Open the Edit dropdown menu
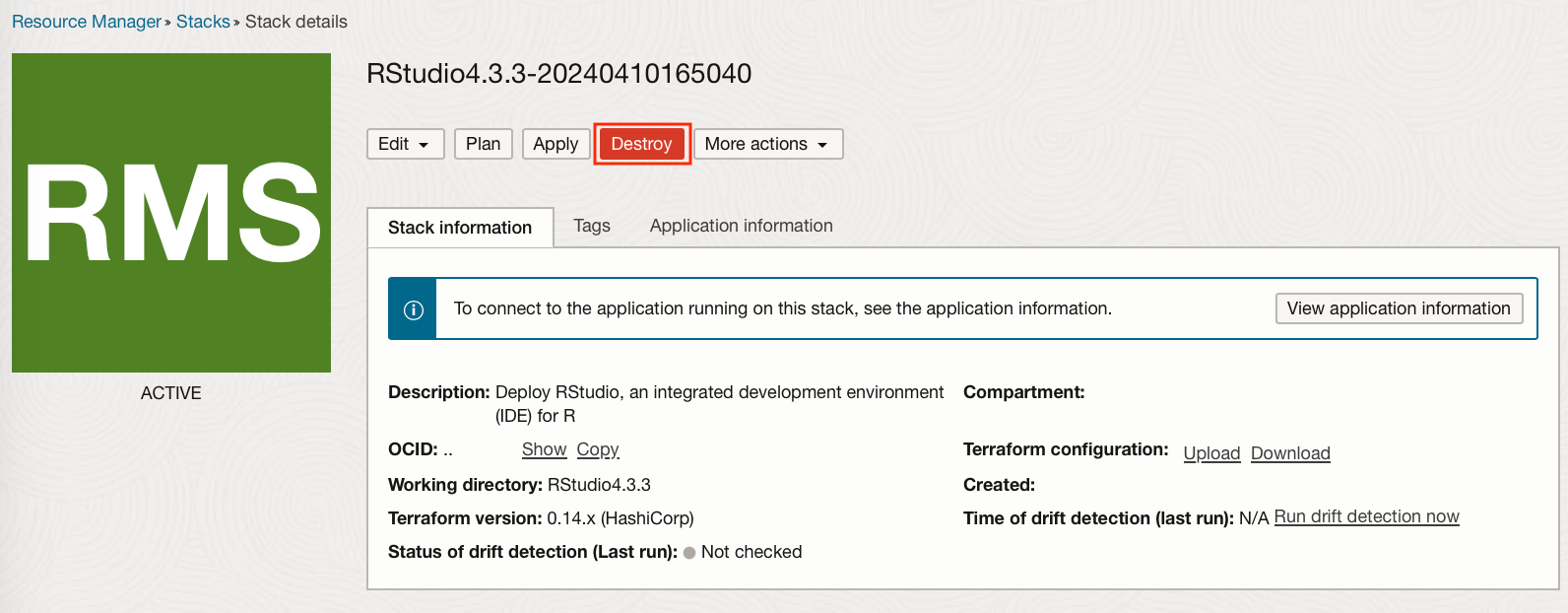 (405, 144)
